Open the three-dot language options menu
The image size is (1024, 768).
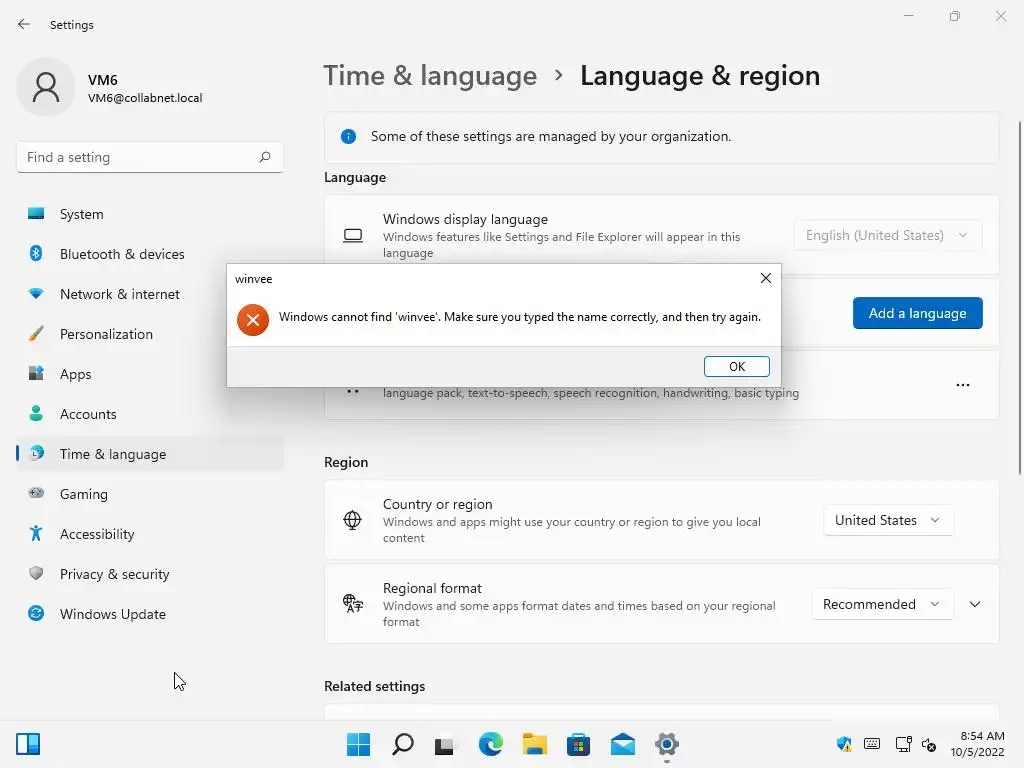coord(963,385)
